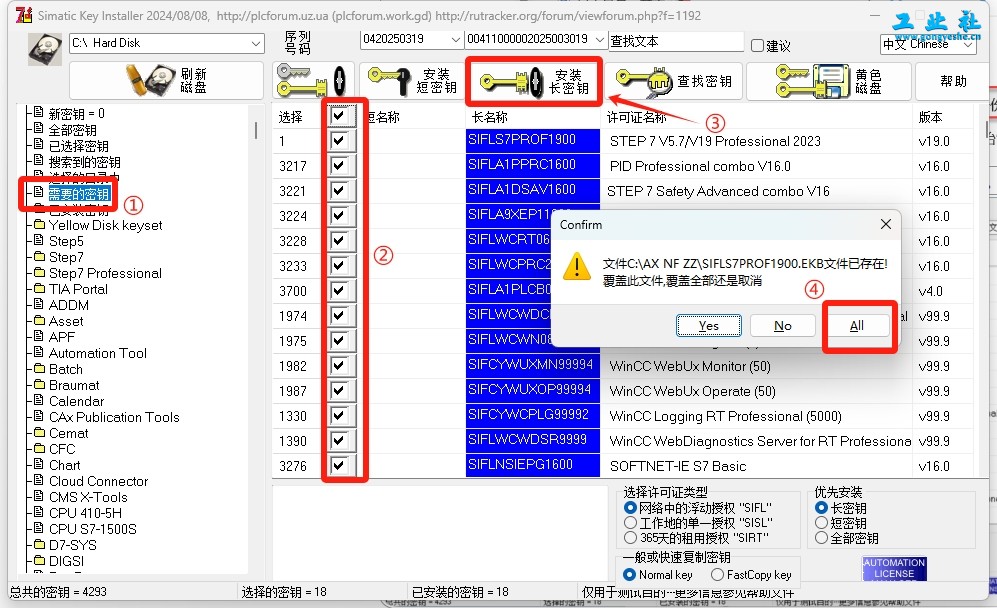997x608 pixels.
Task: Uncheck the checkbox for row 1
Action: pos(338,141)
